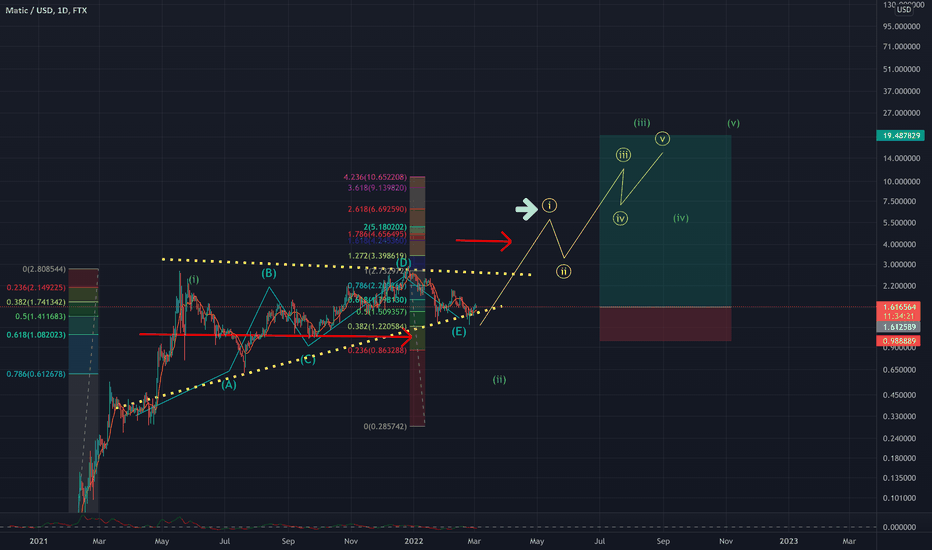This screenshot has width=932, height=550.
Task: Click the 7.500000 price axis label
Action: coord(899,201)
